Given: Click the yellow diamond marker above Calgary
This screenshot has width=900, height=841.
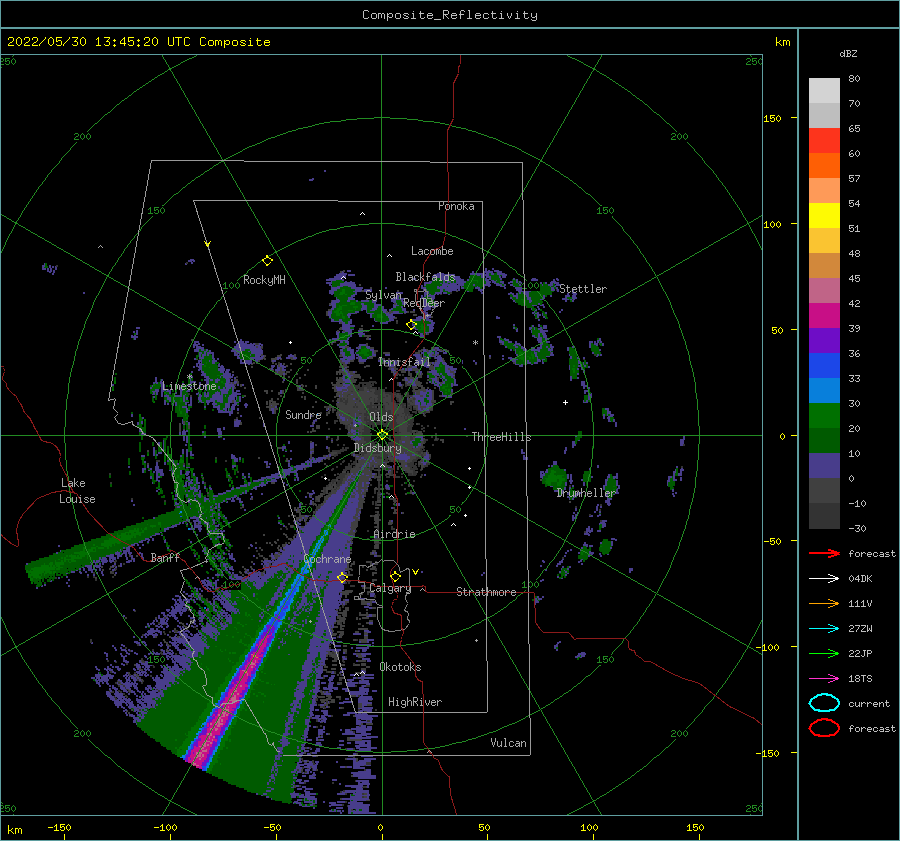Looking at the screenshot, I should click(395, 576).
